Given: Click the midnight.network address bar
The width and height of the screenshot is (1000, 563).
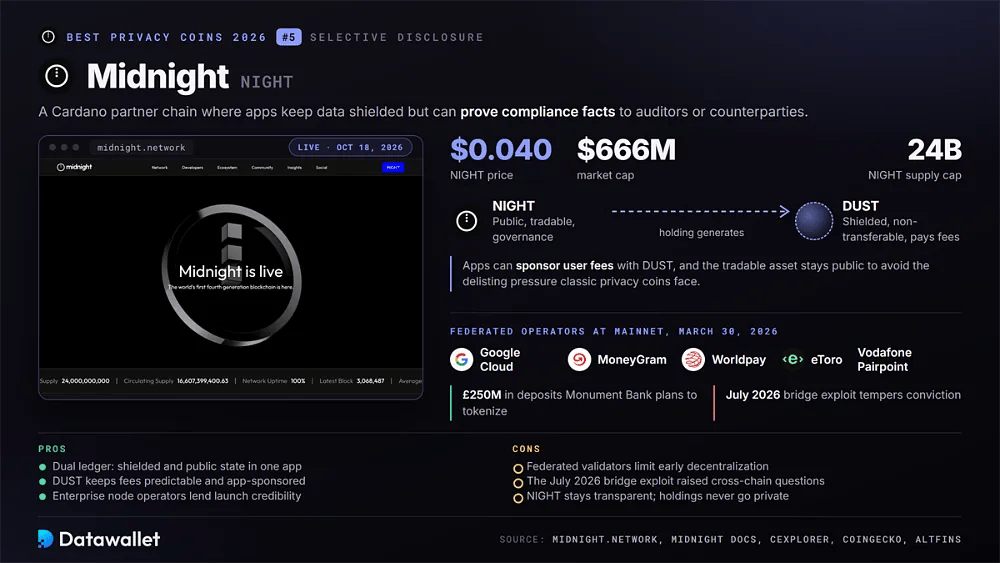Looking at the screenshot, I should [141, 147].
